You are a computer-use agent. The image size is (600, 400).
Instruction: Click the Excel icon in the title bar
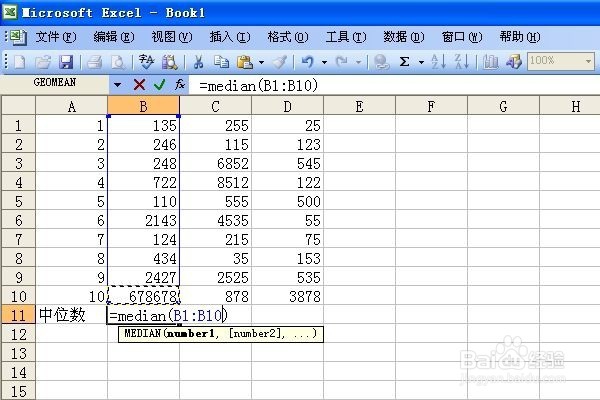pos(10,12)
